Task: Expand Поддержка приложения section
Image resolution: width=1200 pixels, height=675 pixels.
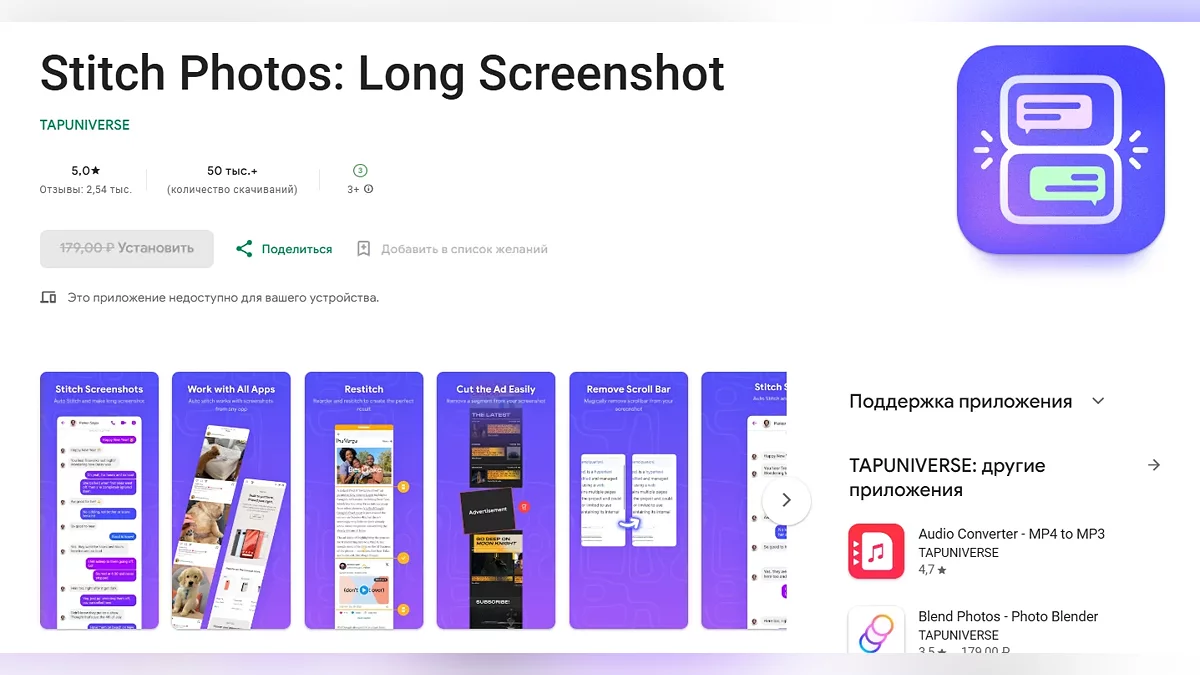Action: tap(1098, 401)
